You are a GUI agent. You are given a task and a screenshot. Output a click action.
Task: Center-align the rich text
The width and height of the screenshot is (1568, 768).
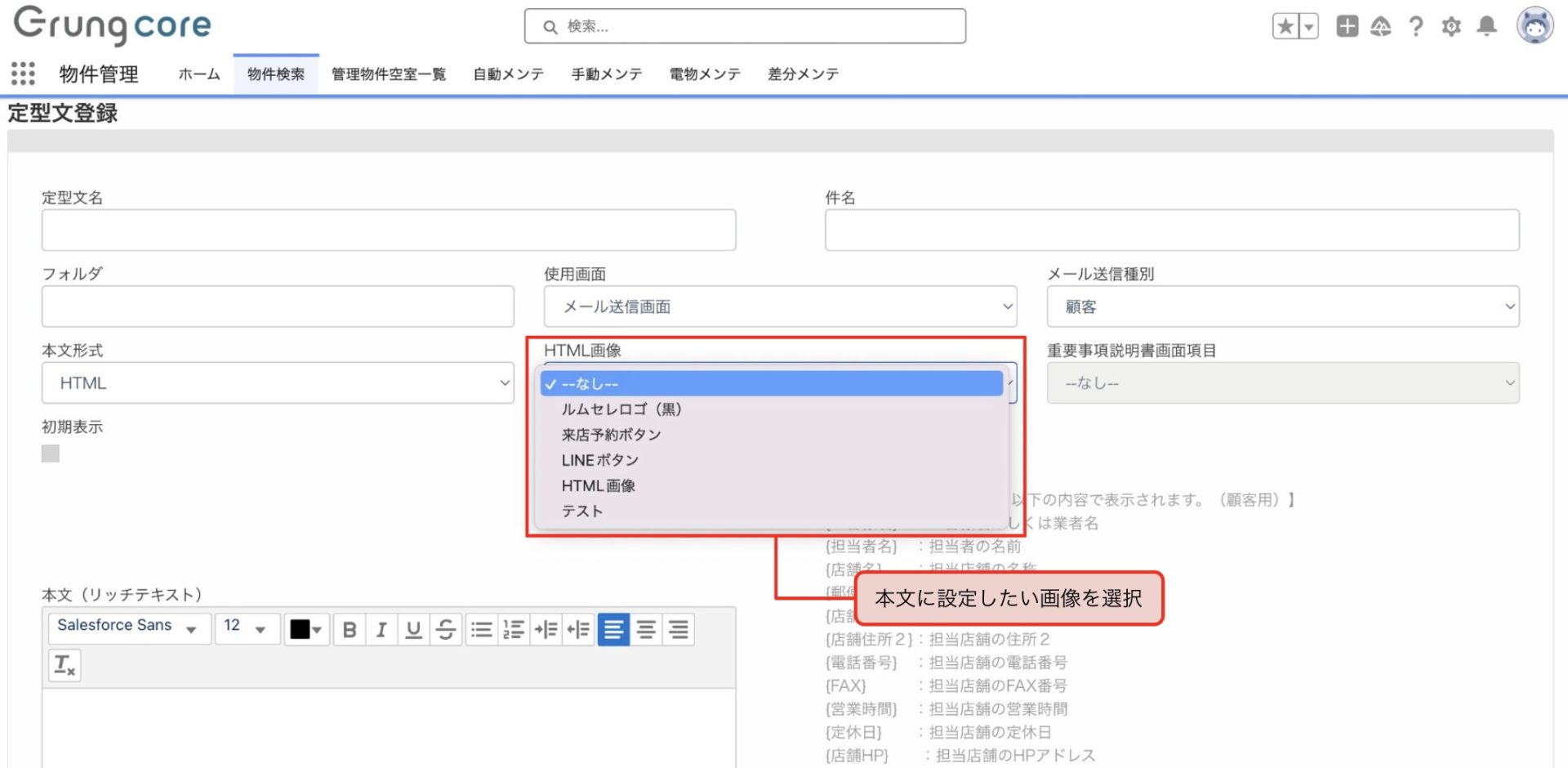pyautogui.click(x=646, y=630)
